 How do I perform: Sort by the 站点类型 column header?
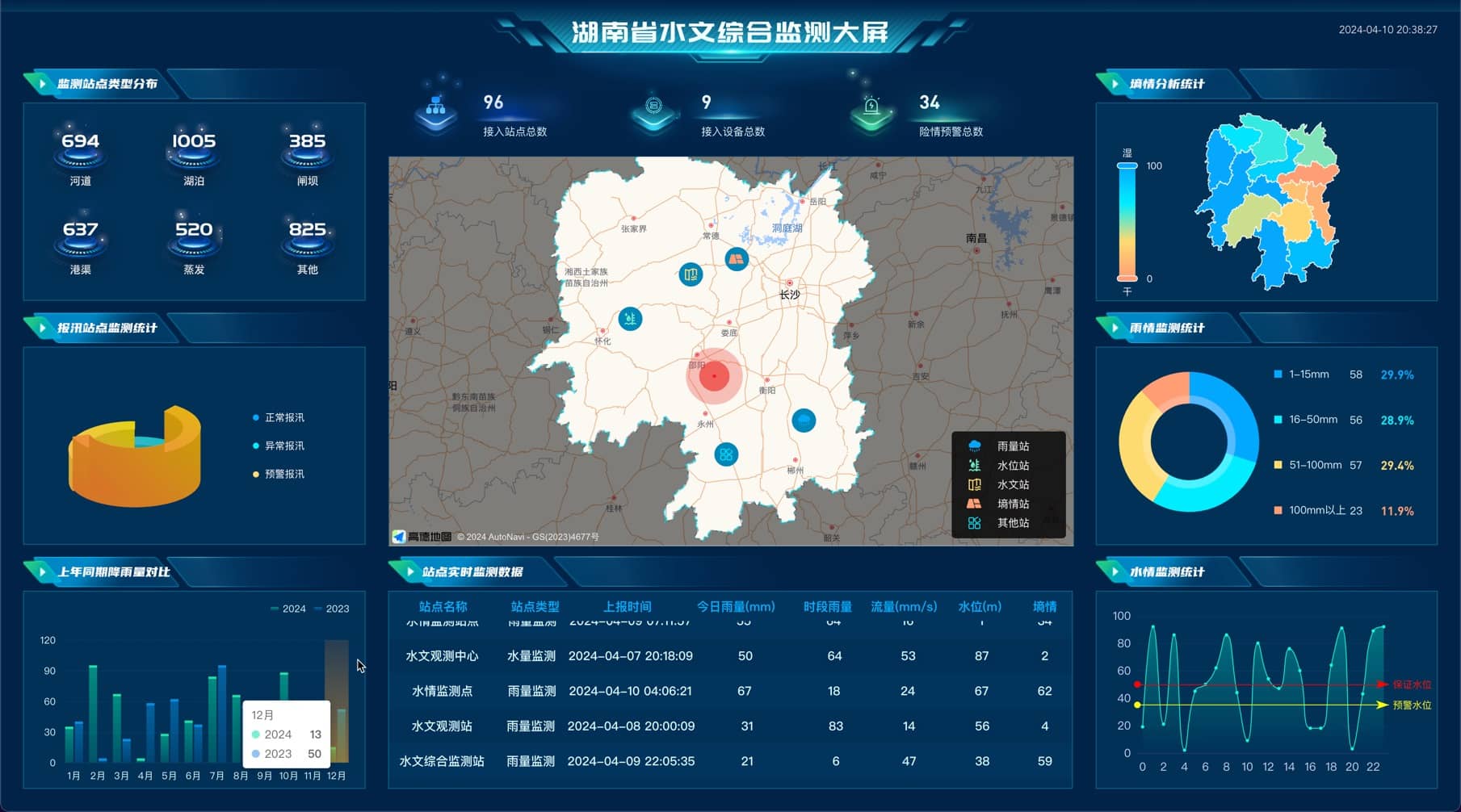click(x=535, y=606)
